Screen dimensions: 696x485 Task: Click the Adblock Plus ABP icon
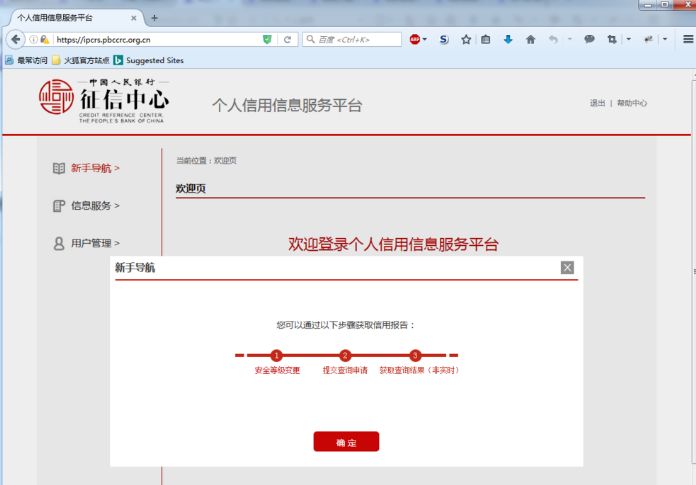[414, 40]
